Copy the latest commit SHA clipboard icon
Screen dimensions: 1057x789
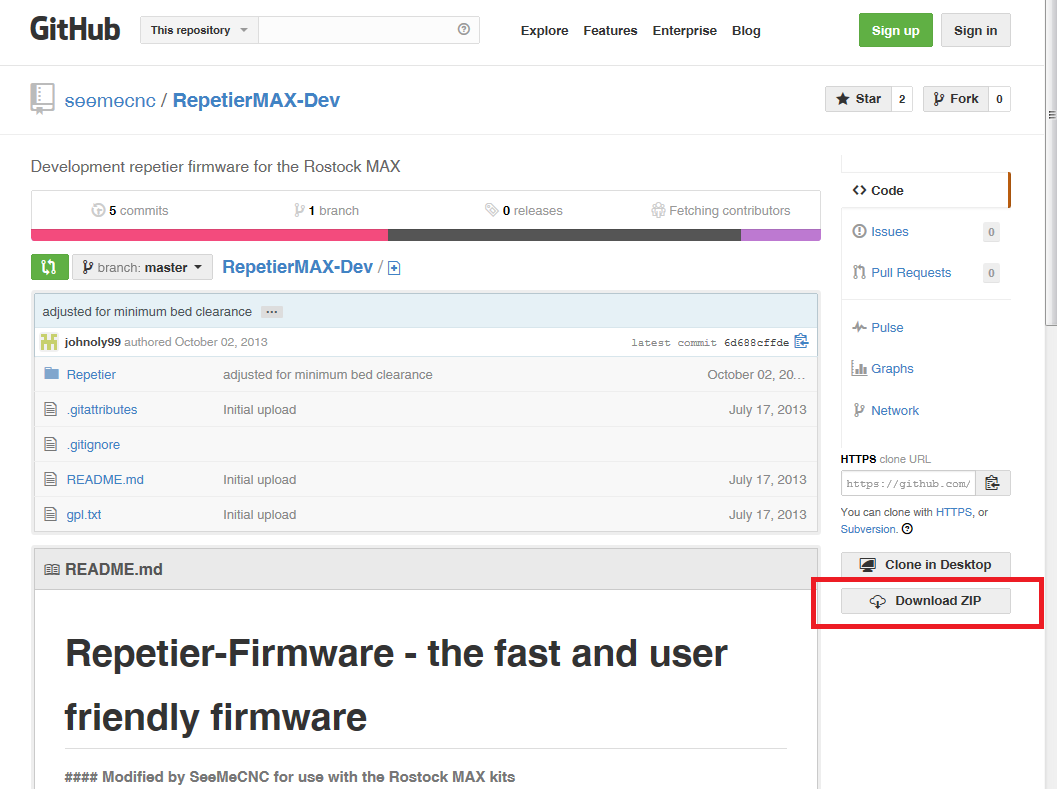pyautogui.click(x=801, y=342)
